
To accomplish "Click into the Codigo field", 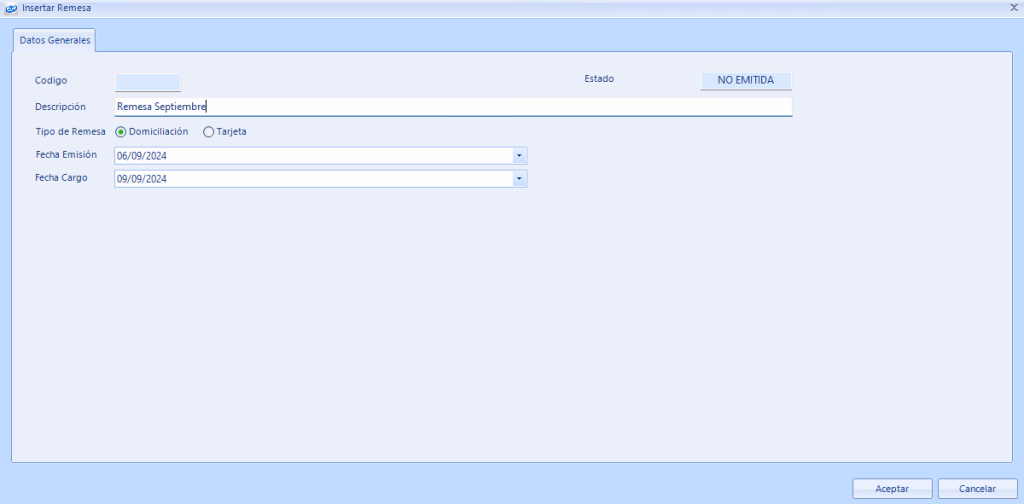I will [x=148, y=82].
